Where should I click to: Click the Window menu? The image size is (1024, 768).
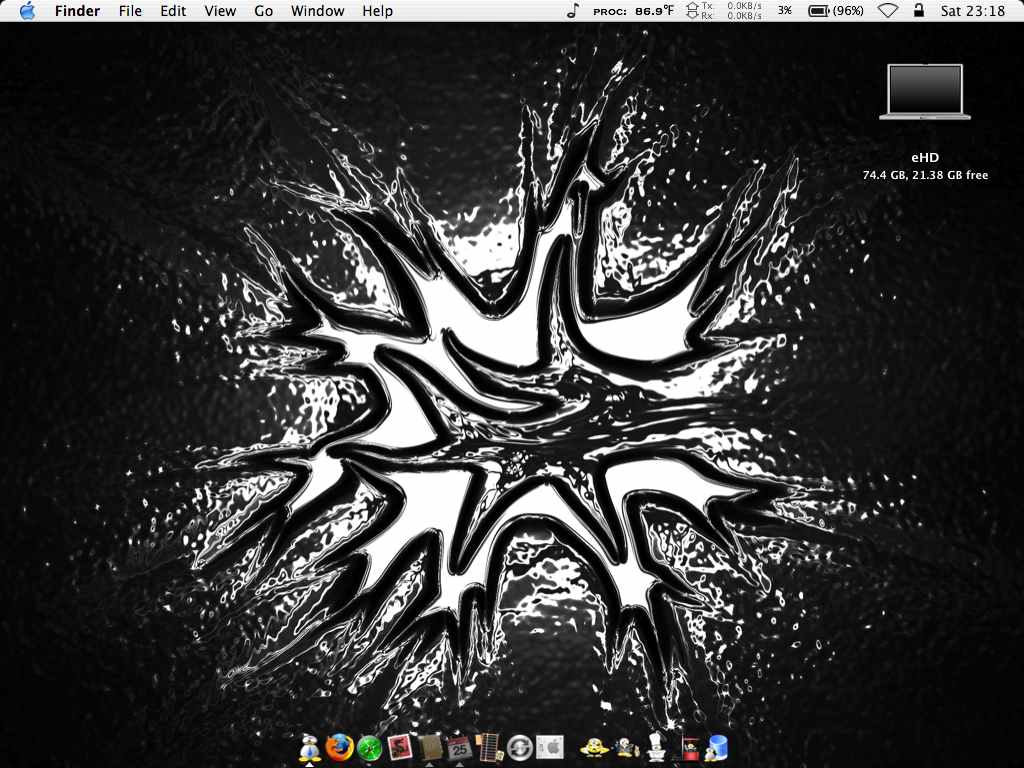tap(317, 11)
